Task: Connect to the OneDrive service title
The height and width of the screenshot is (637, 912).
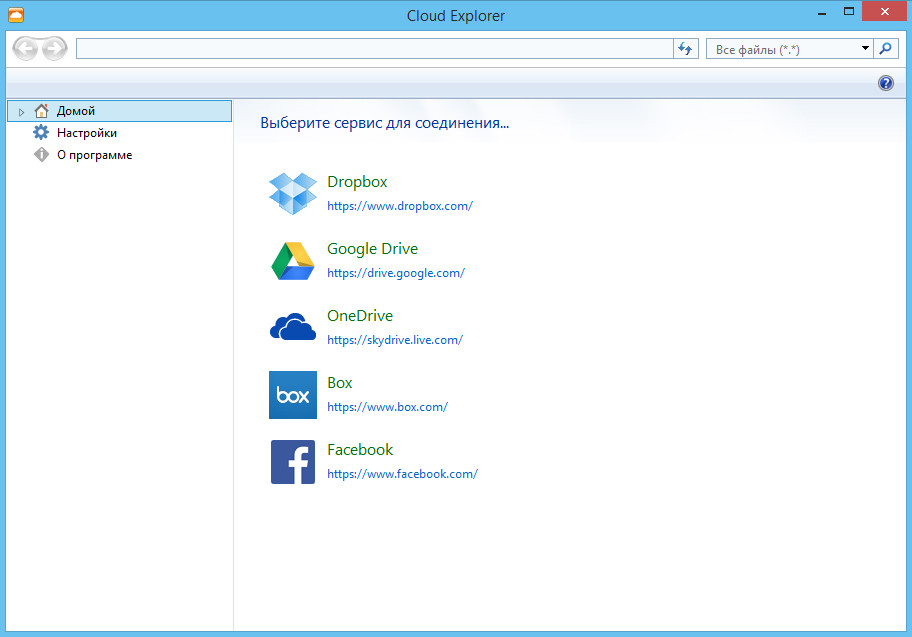Action: [360, 316]
